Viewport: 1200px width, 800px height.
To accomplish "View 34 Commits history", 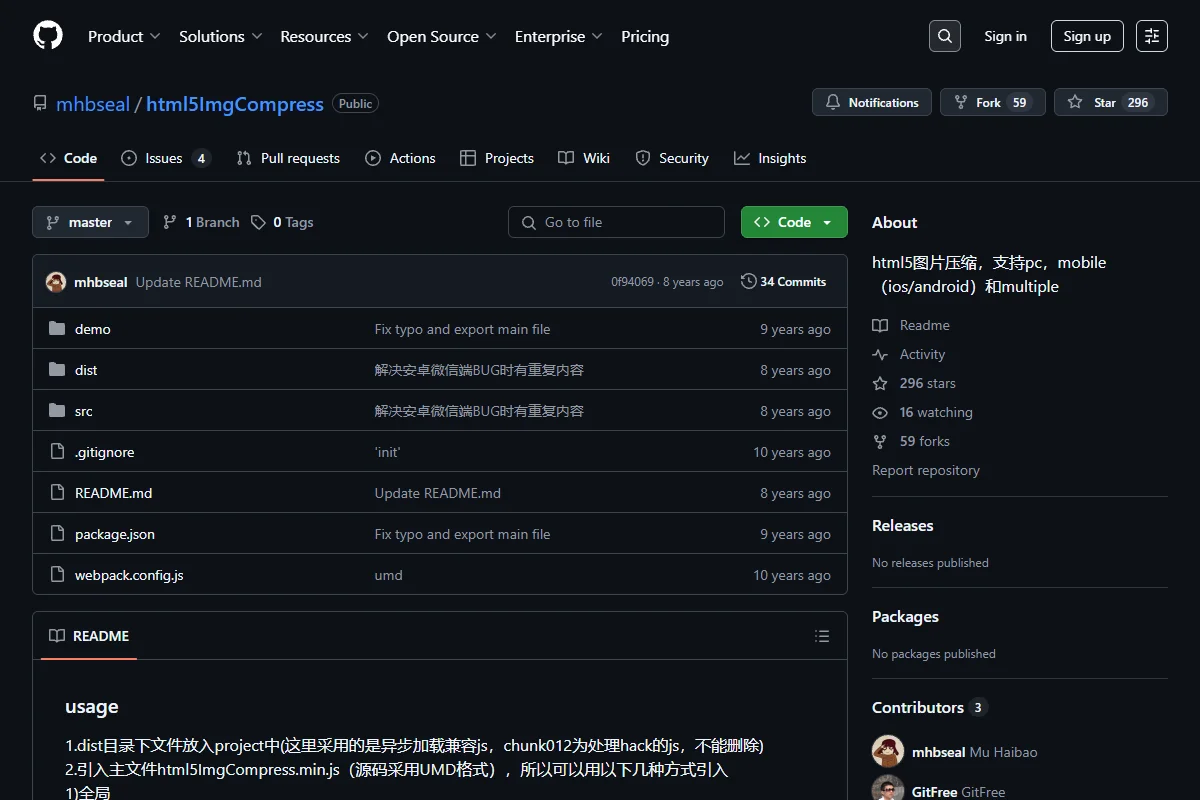I will (x=784, y=282).
